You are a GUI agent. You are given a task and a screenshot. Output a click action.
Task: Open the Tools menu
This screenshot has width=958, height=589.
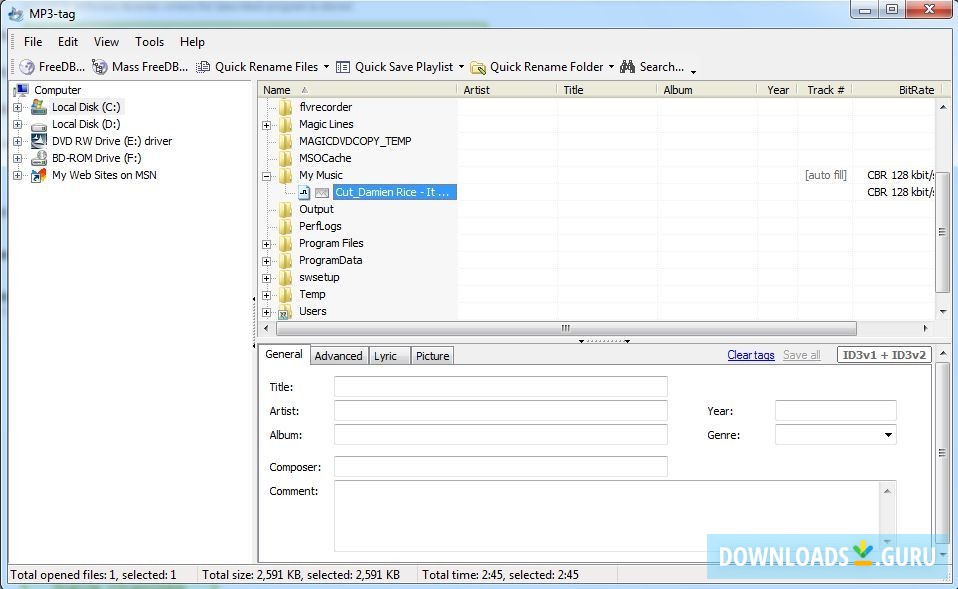tap(150, 42)
